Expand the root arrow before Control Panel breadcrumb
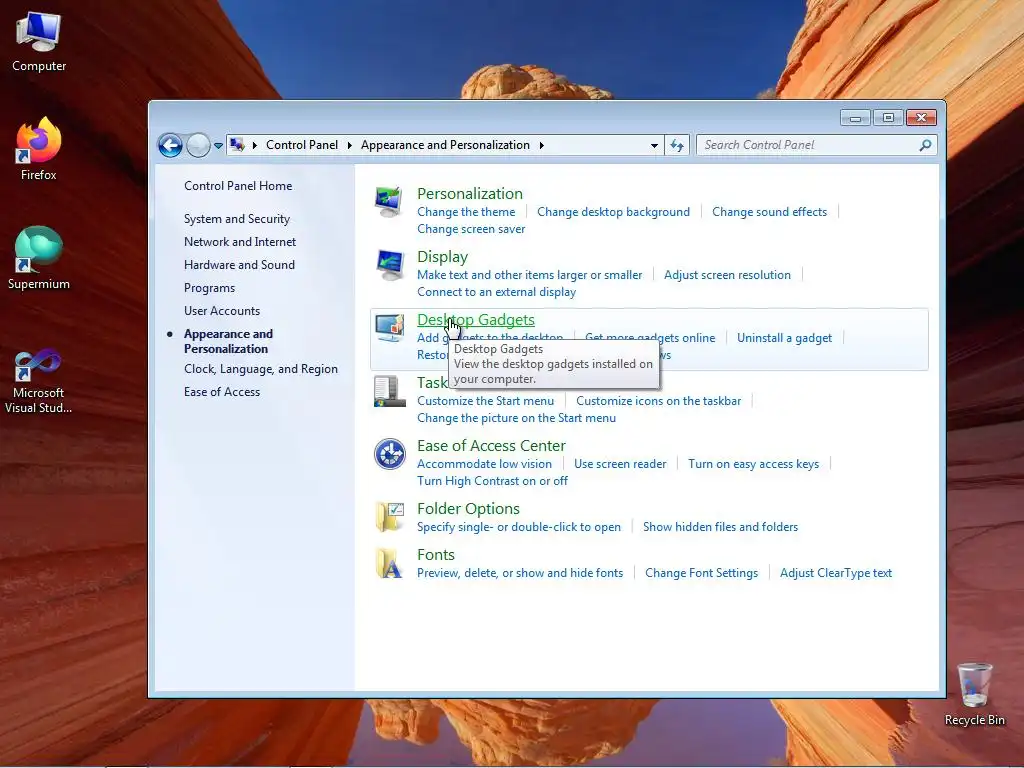This screenshot has width=1024, height=768. (255, 145)
